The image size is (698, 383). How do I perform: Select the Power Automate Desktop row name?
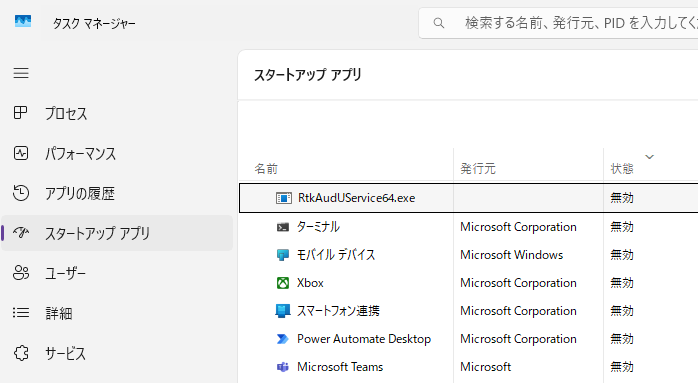pos(364,339)
